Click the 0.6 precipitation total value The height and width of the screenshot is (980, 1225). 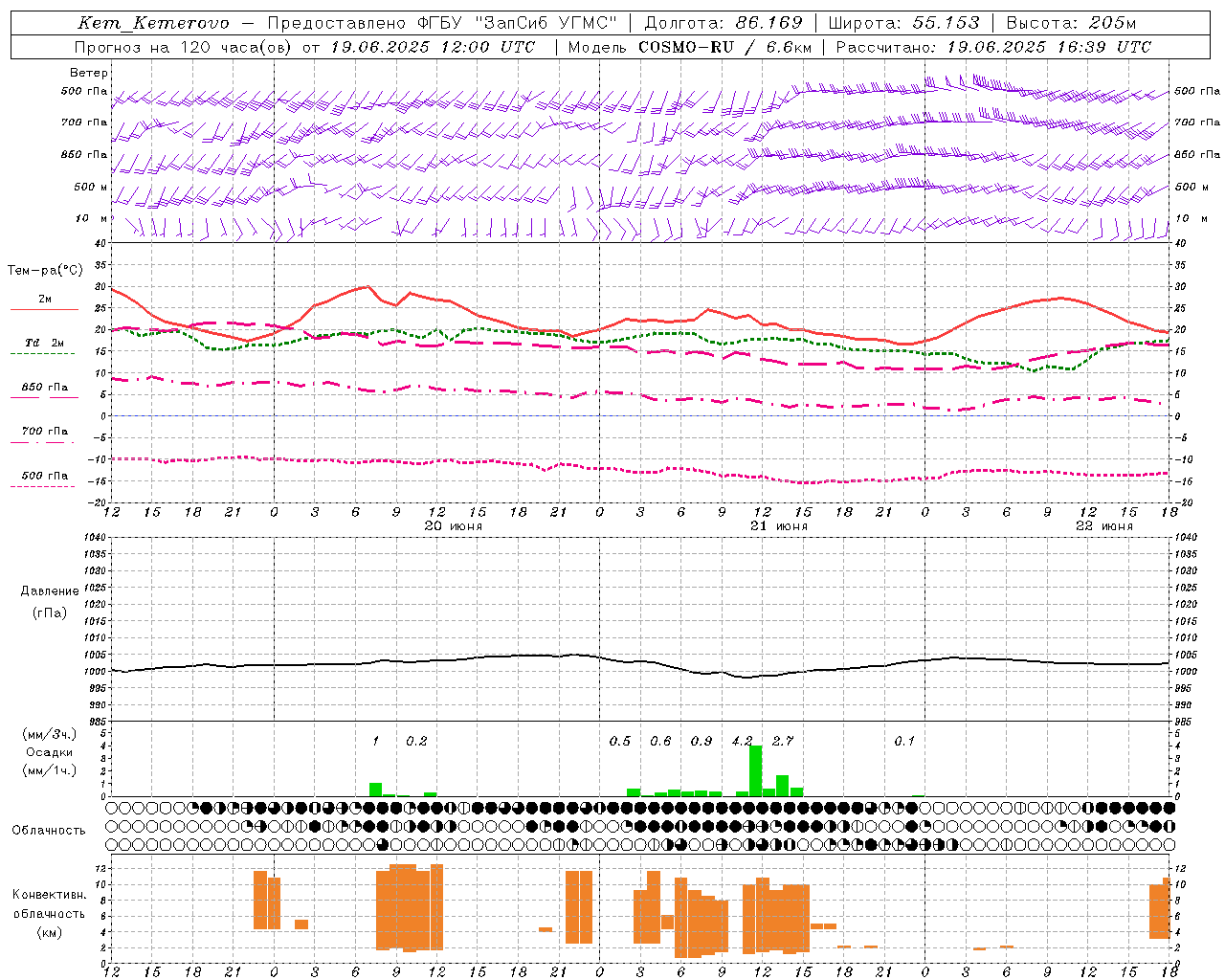click(x=660, y=742)
